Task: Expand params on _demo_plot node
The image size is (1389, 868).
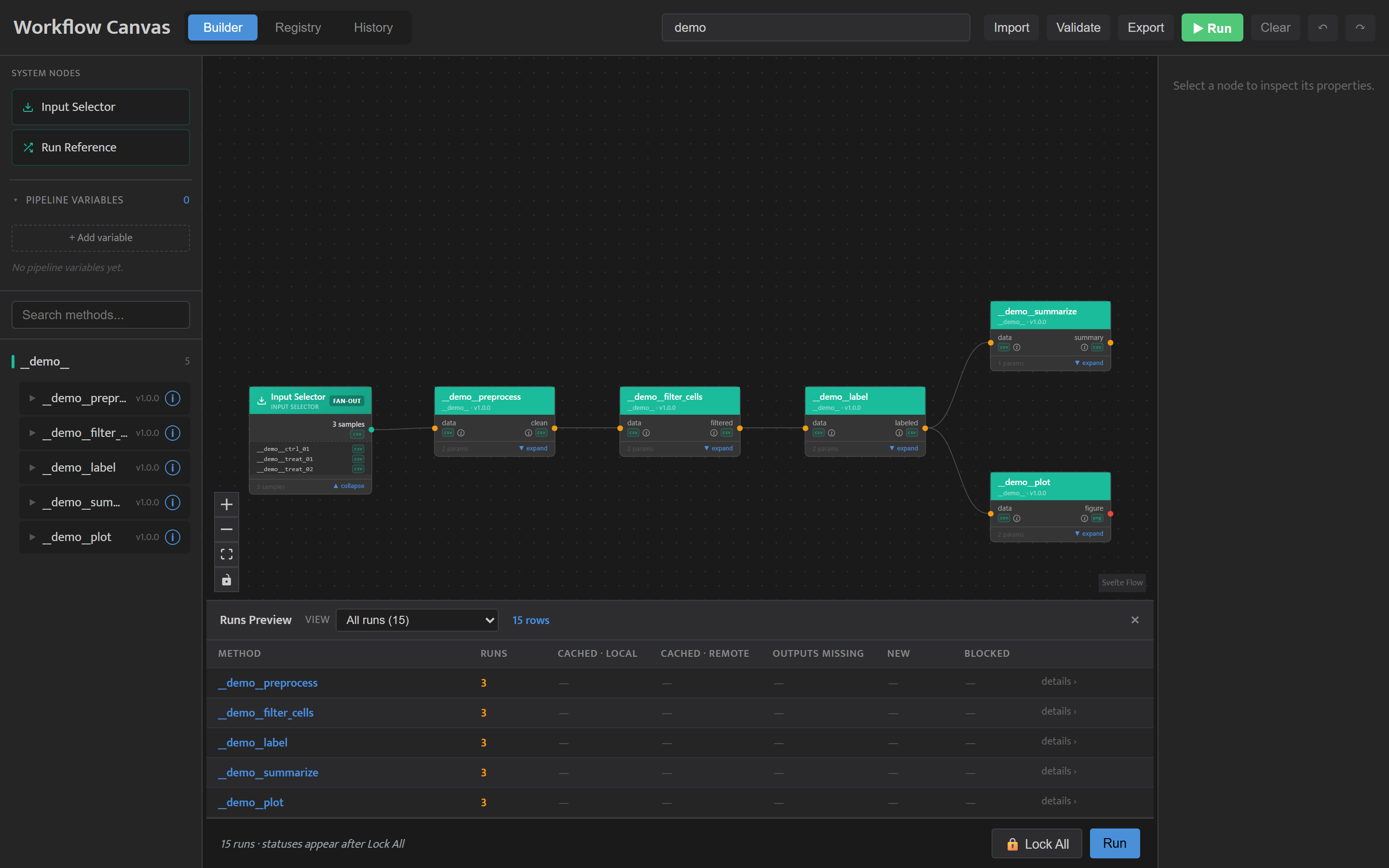Action: pos(1089,533)
